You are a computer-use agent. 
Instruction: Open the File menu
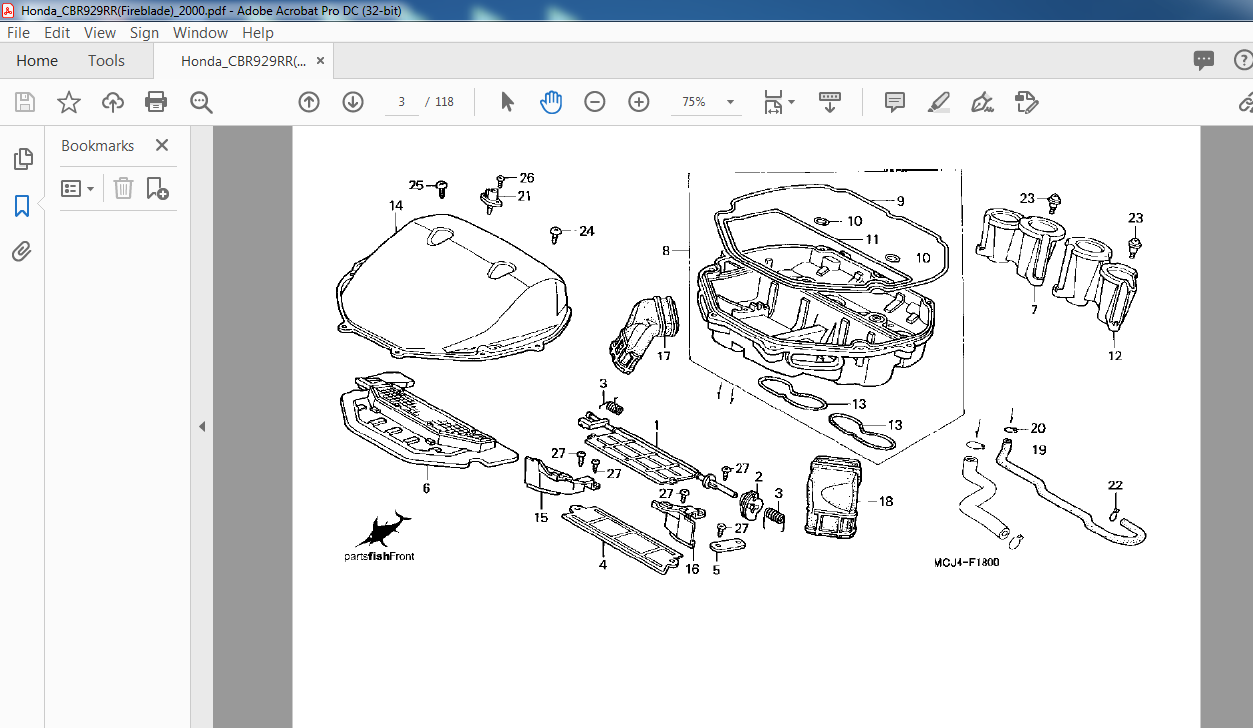click(18, 33)
